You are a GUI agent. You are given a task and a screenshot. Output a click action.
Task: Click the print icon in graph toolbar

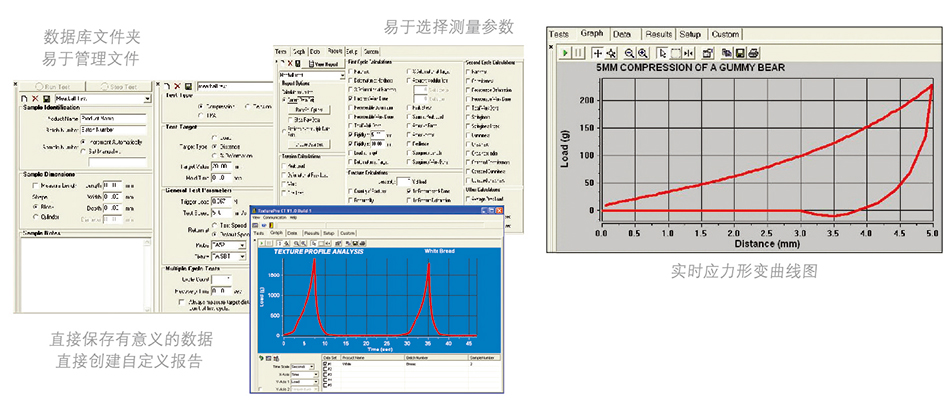753,53
